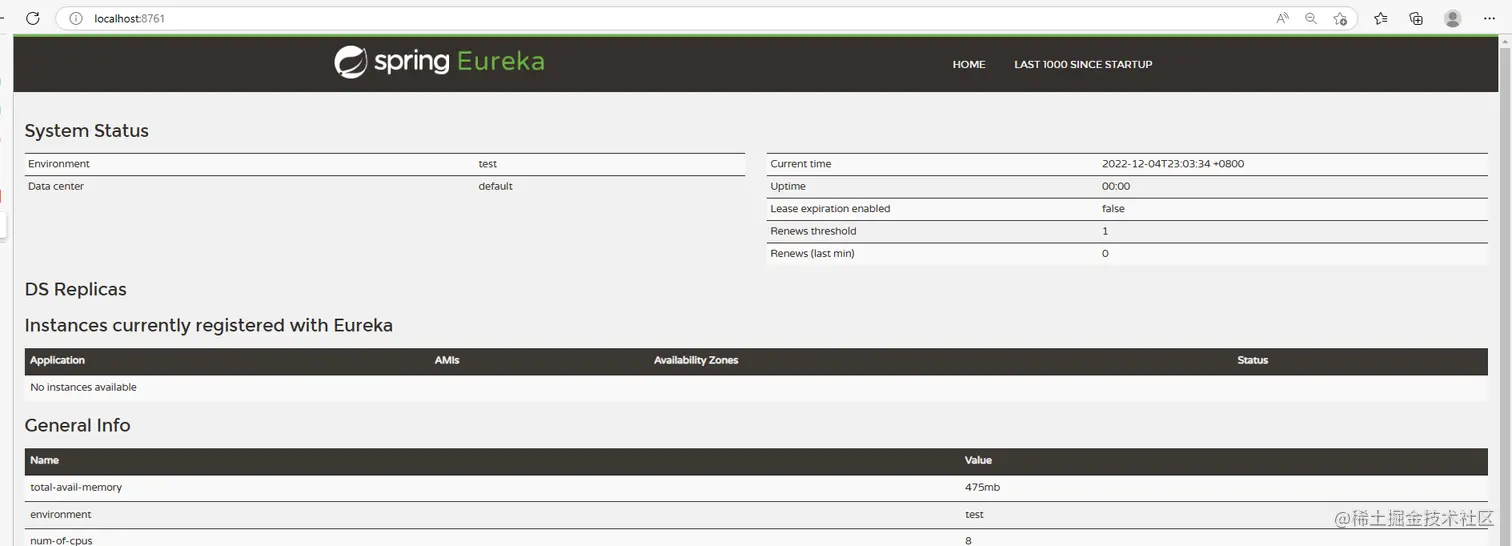Click the Application column header
The height and width of the screenshot is (546, 1512).
pos(57,360)
